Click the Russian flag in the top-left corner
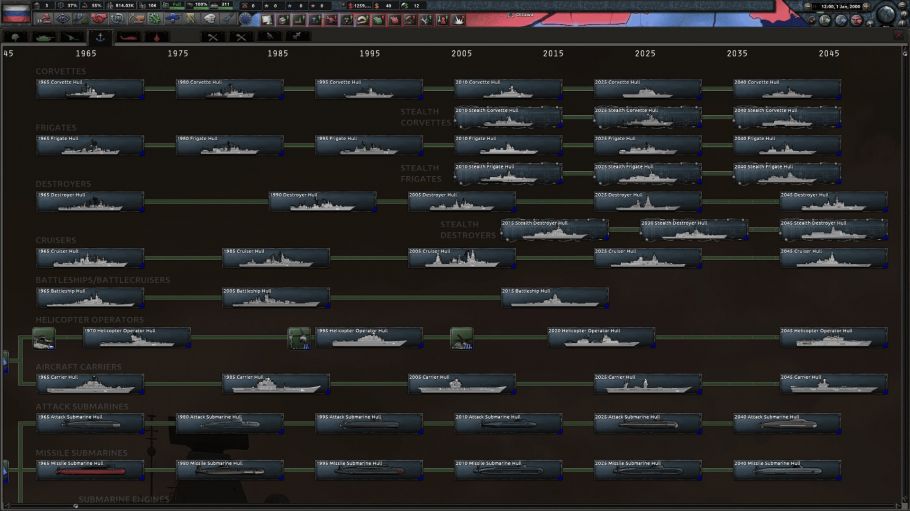Viewport: 910px width, 511px height. [x=15, y=13]
